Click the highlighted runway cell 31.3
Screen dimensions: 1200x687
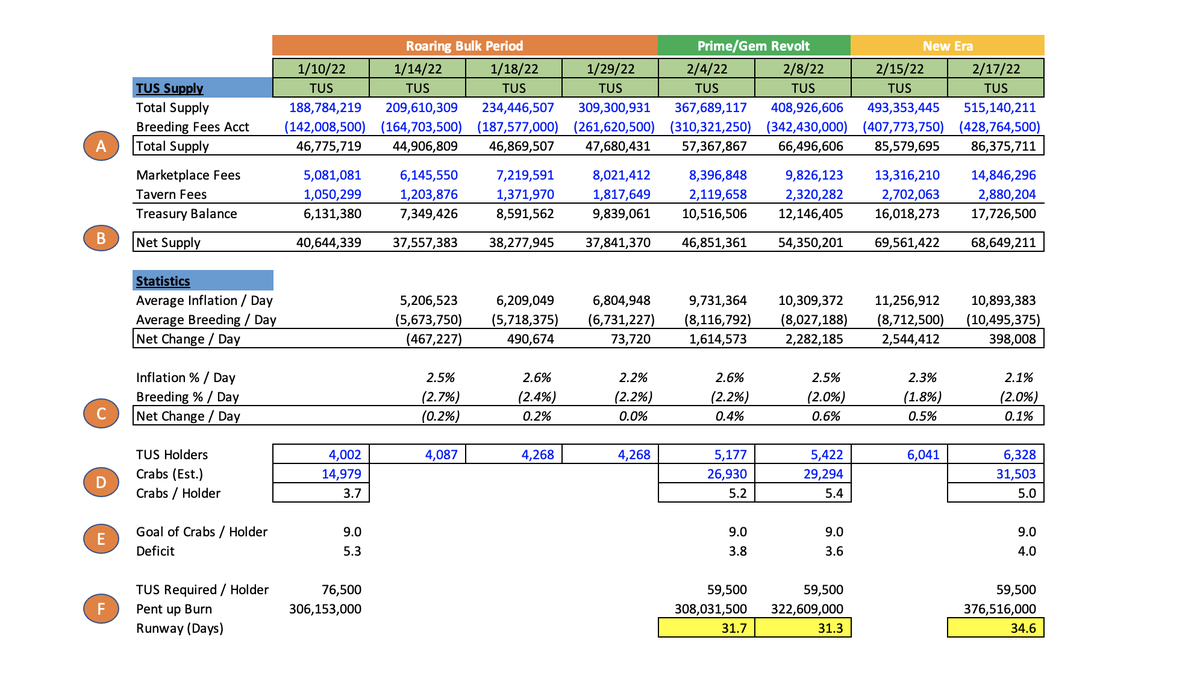[802, 628]
